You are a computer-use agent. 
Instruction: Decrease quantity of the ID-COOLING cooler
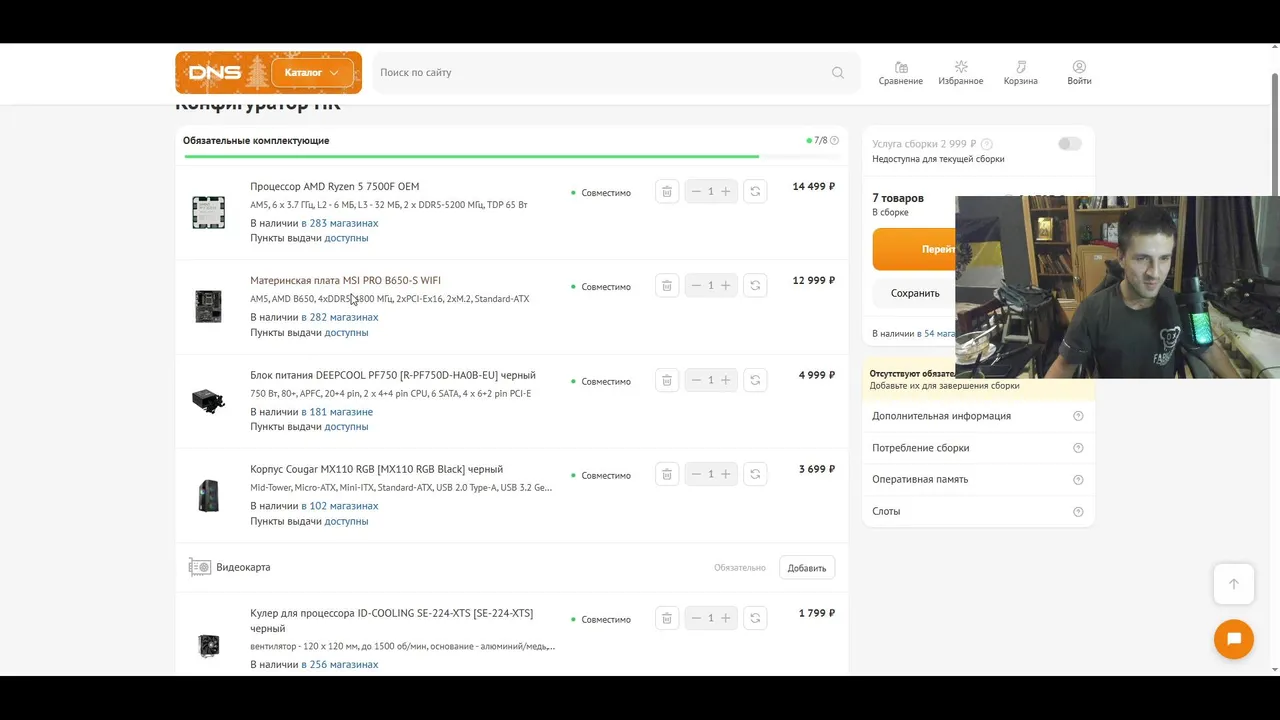pyautogui.click(x=696, y=618)
